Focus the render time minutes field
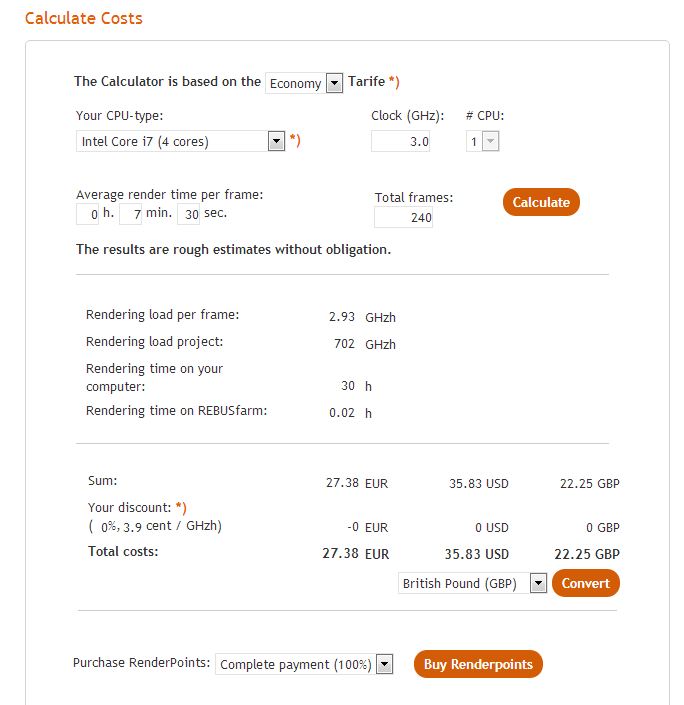This screenshot has width=684, height=705. 131,214
